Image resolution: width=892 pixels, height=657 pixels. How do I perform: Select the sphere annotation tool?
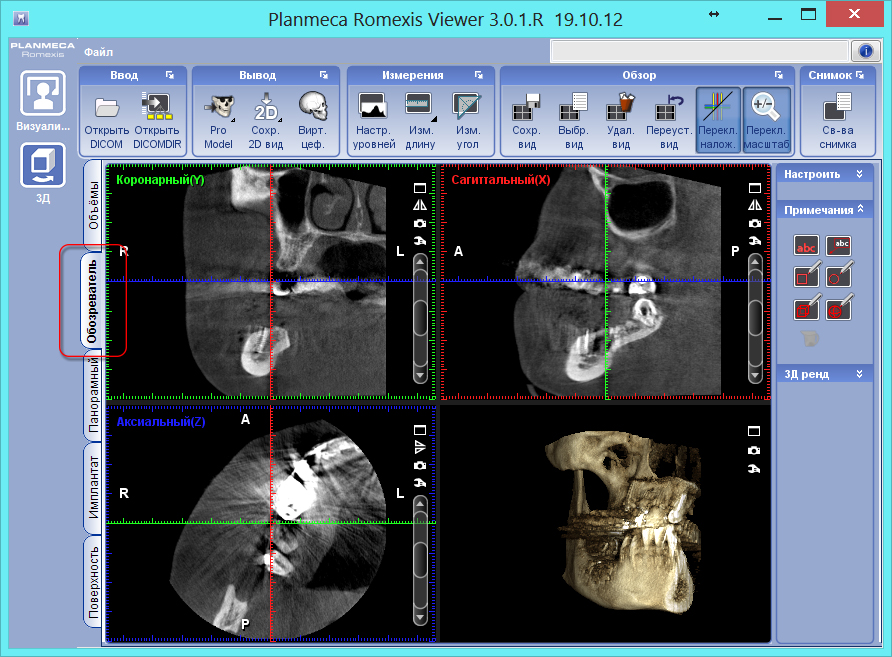click(839, 308)
